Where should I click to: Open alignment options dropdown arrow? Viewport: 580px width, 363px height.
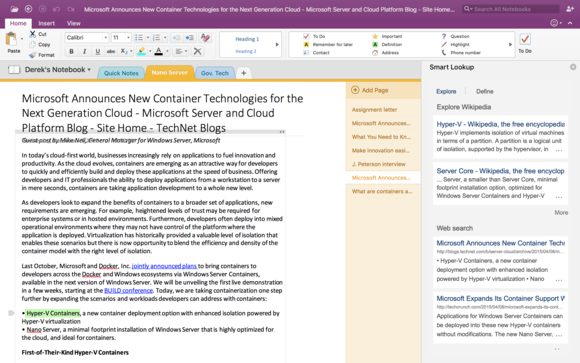pyautogui.click(x=186, y=51)
